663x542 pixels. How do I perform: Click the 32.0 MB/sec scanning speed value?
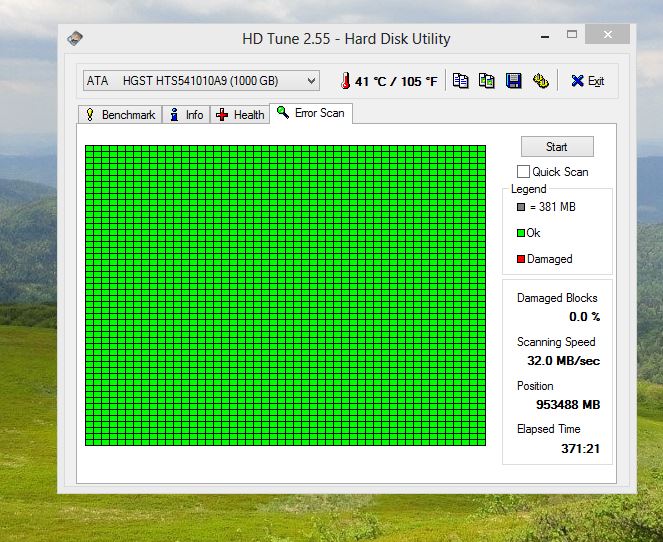point(563,361)
